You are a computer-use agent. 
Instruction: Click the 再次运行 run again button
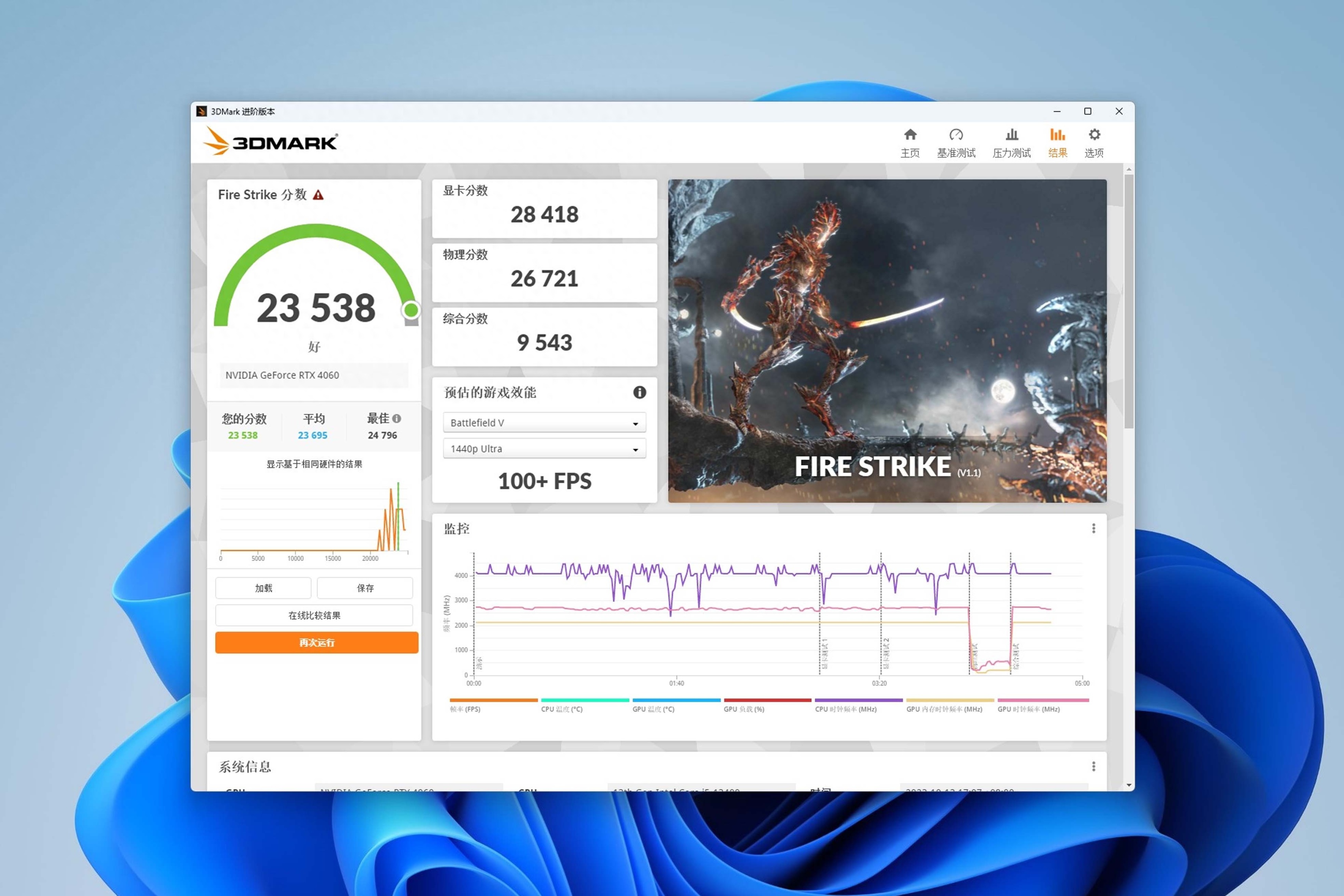[x=316, y=643]
